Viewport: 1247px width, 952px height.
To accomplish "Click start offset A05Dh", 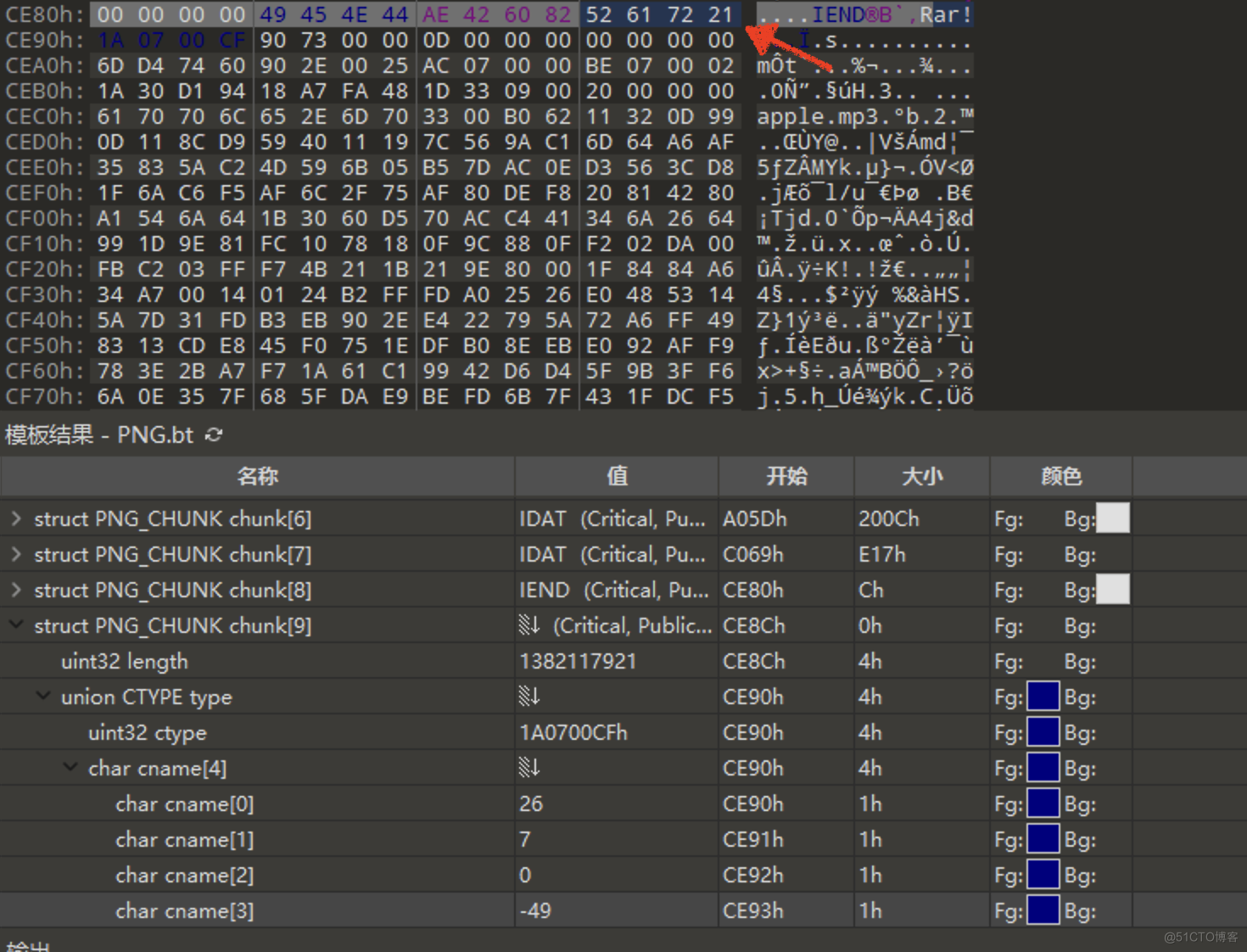I will pos(755,518).
